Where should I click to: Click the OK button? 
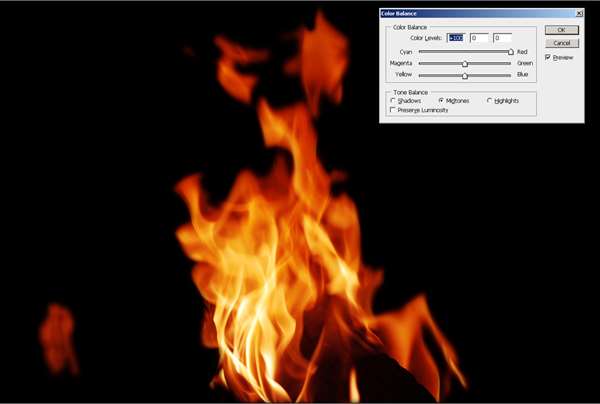pyautogui.click(x=562, y=30)
